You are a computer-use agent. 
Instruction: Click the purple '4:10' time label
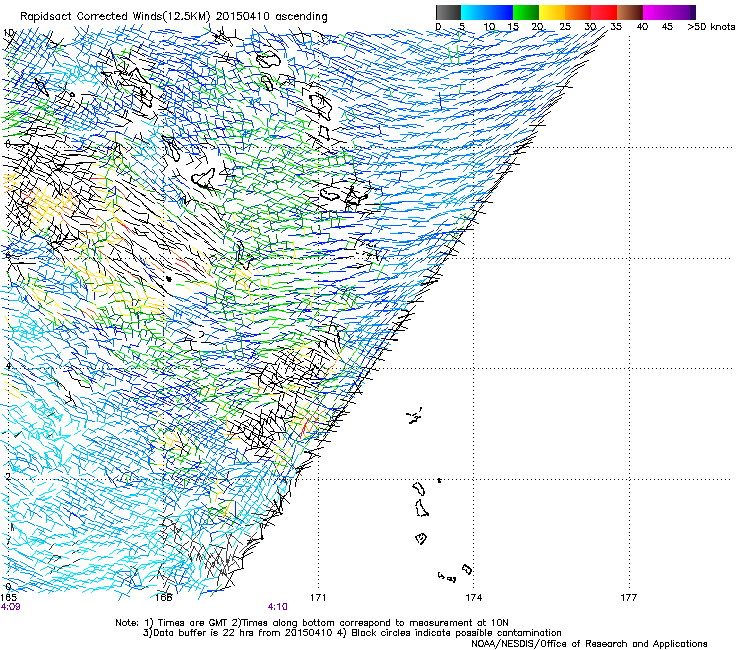[x=278, y=607]
